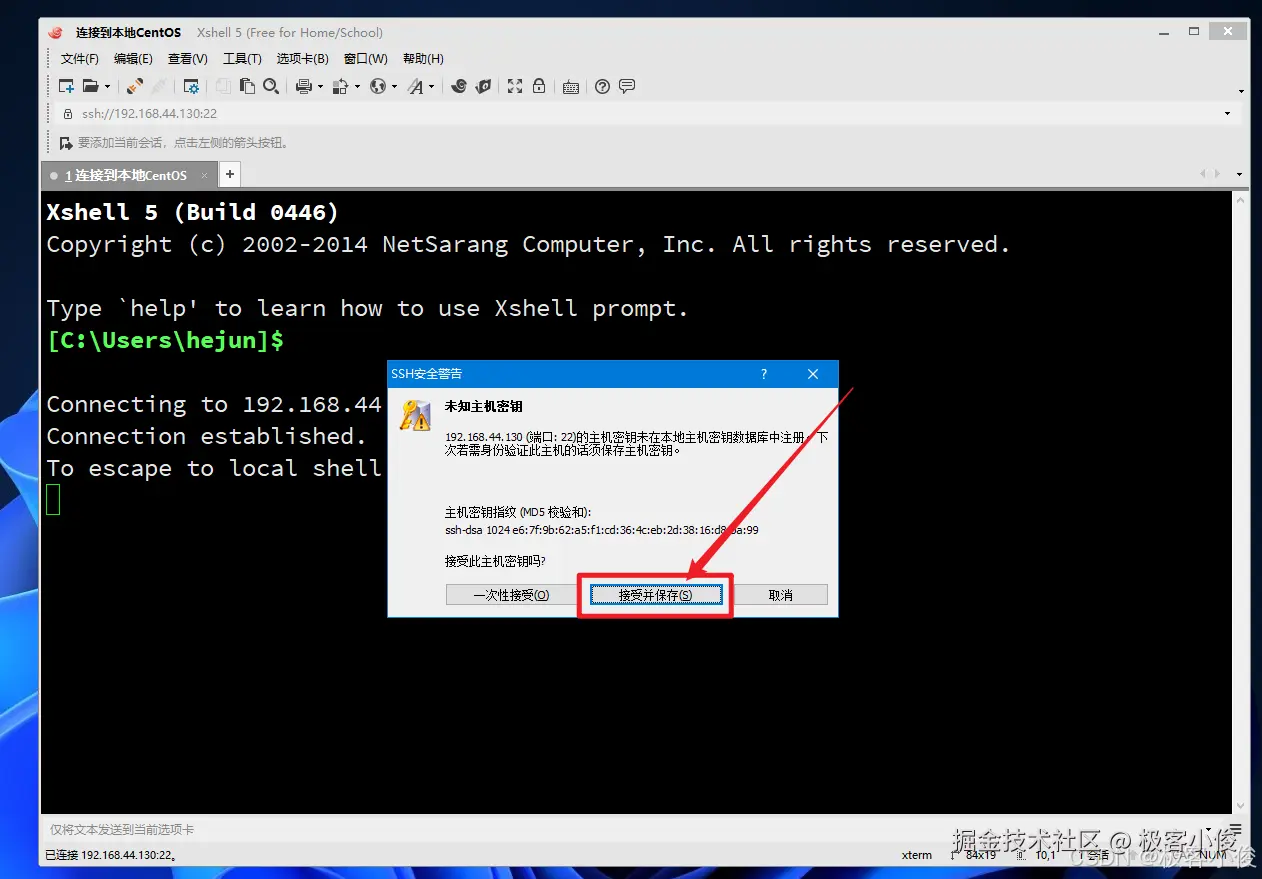The image size is (1262, 879).
Task: Open the 选项卡(B) menu
Action: (x=302, y=59)
